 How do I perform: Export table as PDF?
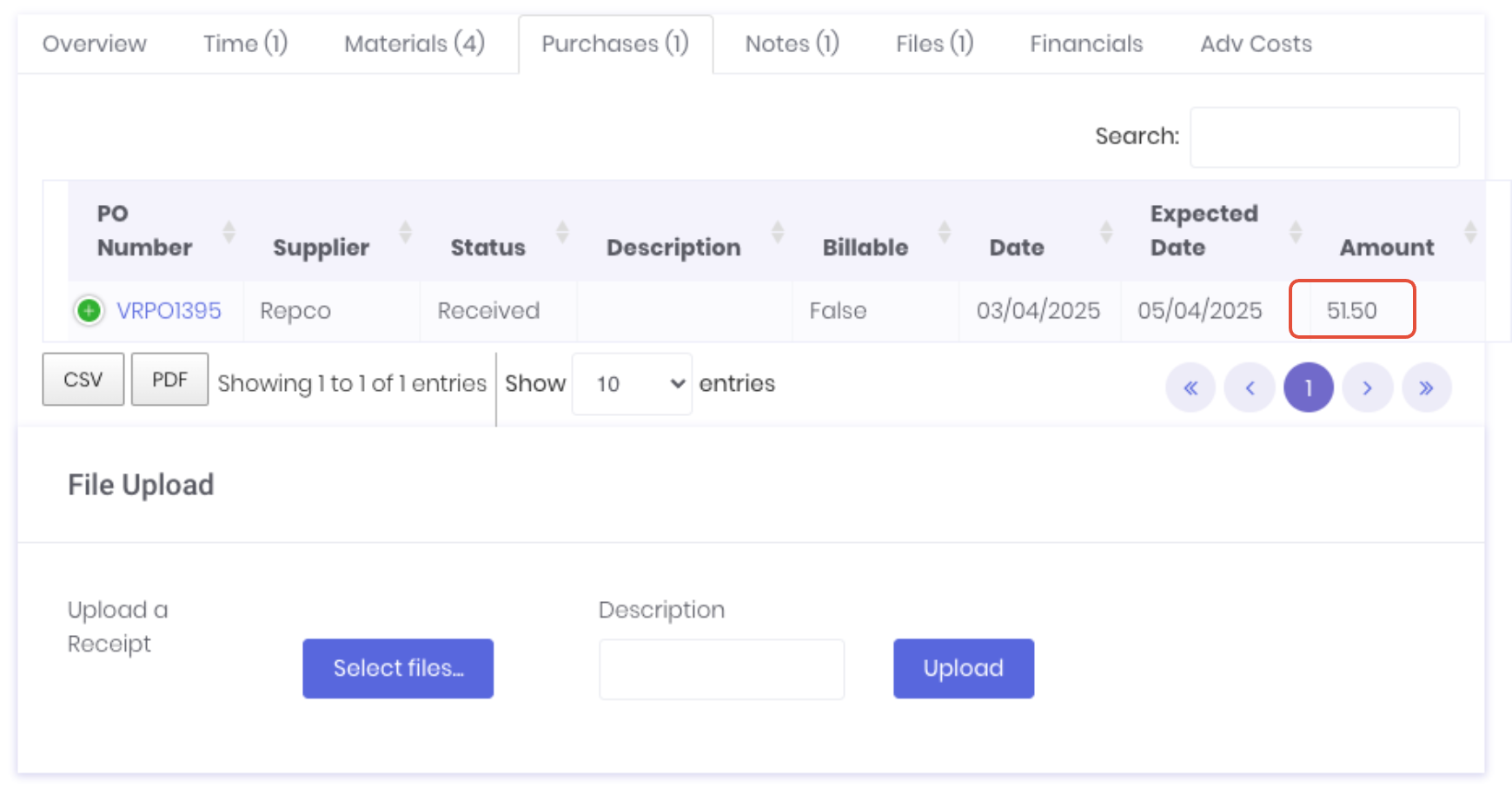click(169, 380)
